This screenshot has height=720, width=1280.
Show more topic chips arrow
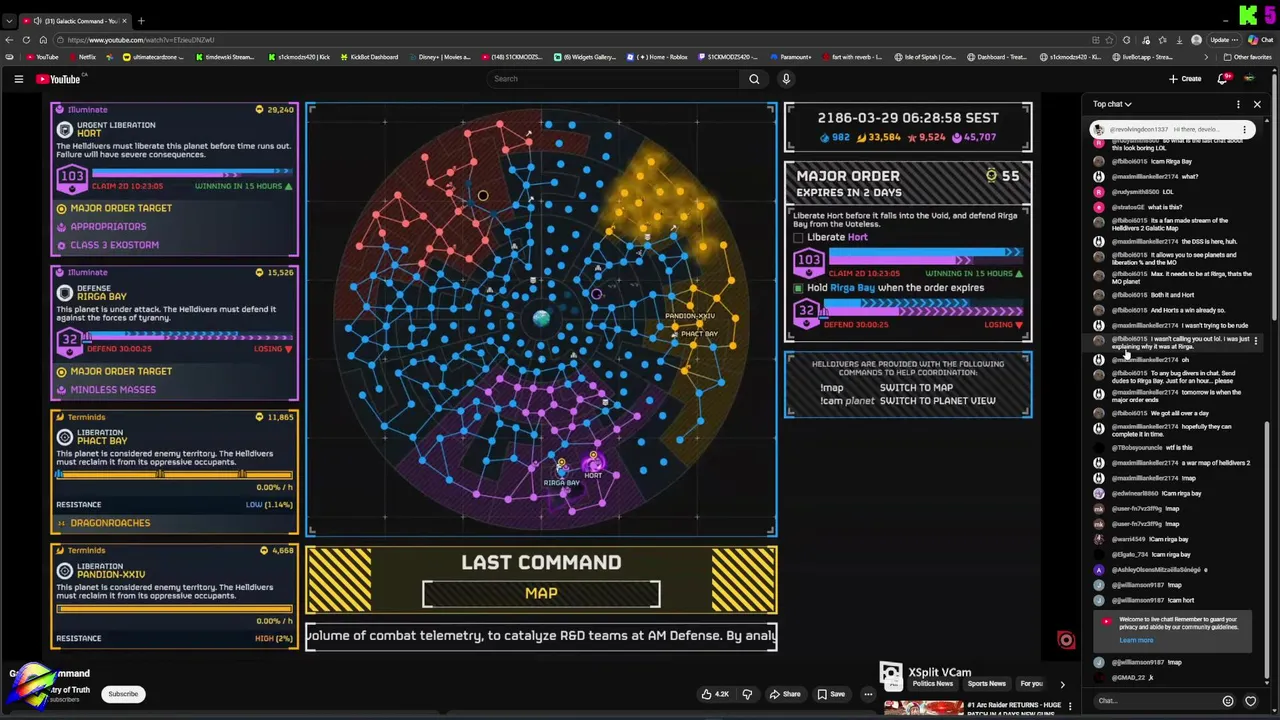point(1062,684)
